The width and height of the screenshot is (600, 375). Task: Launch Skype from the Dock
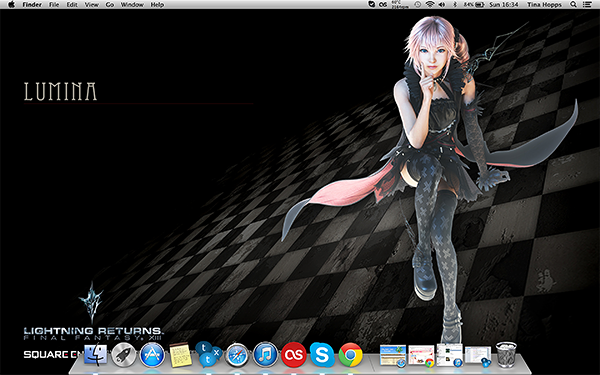click(322, 355)
